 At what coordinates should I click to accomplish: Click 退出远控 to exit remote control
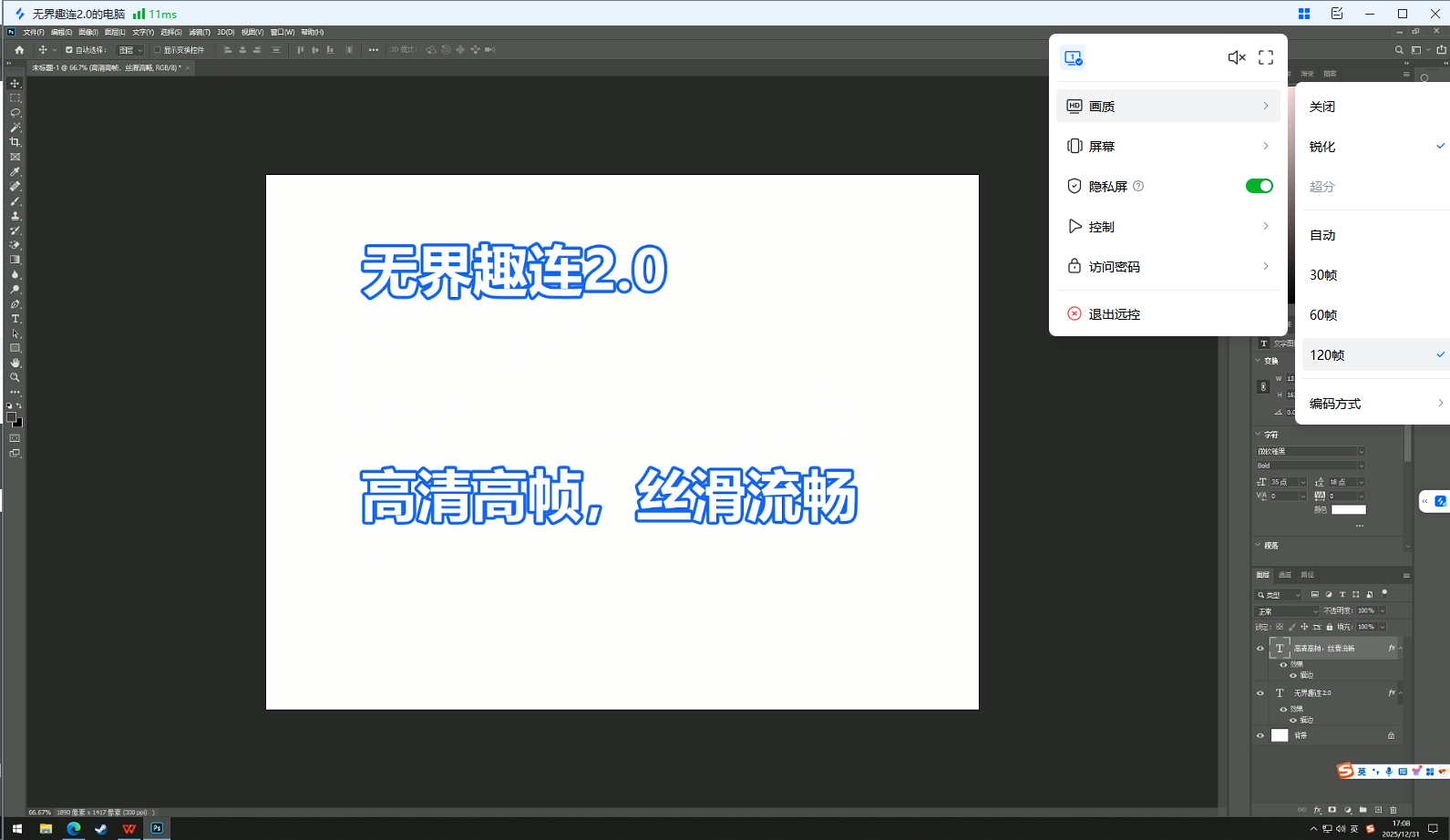coord(1167,313)
